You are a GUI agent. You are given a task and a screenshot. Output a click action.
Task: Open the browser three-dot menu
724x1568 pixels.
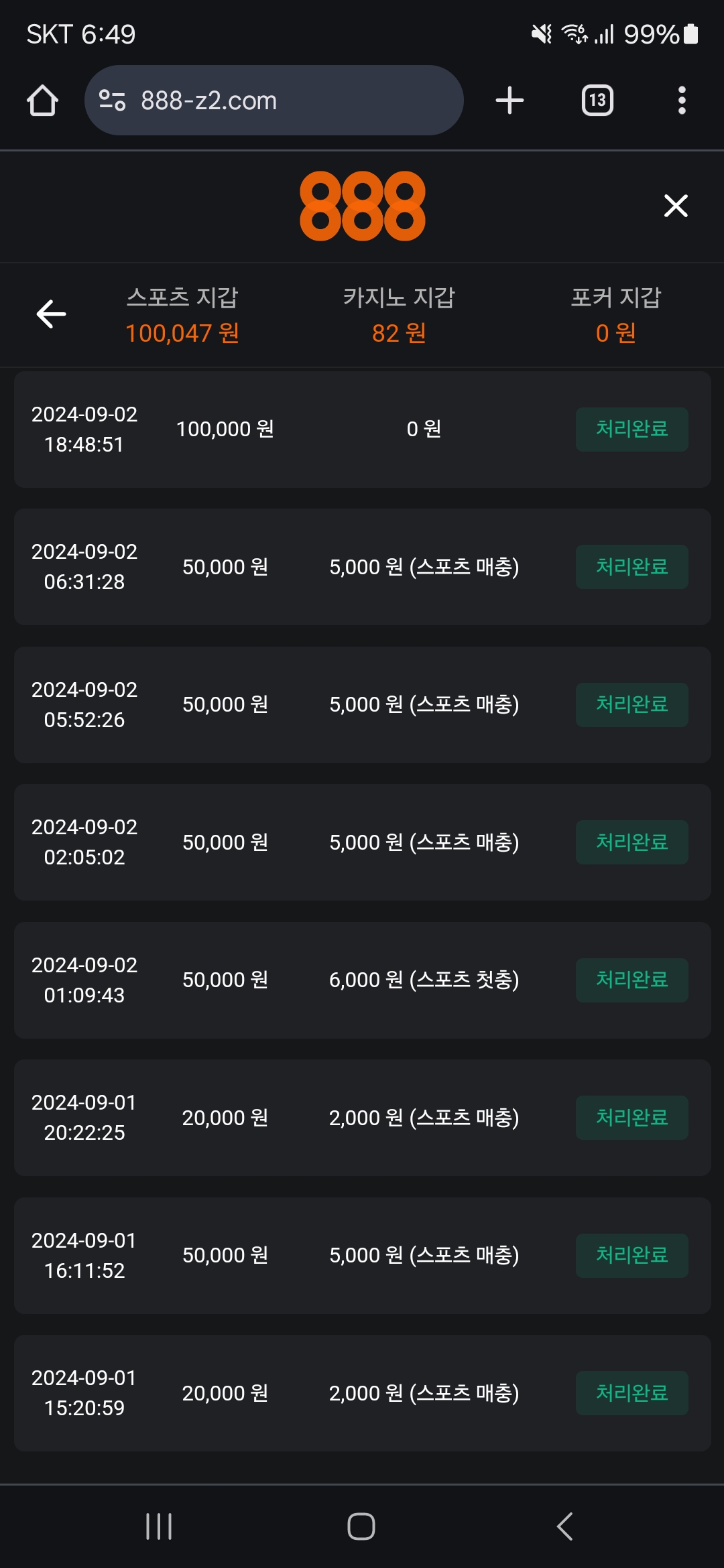[x=682, y=101]
